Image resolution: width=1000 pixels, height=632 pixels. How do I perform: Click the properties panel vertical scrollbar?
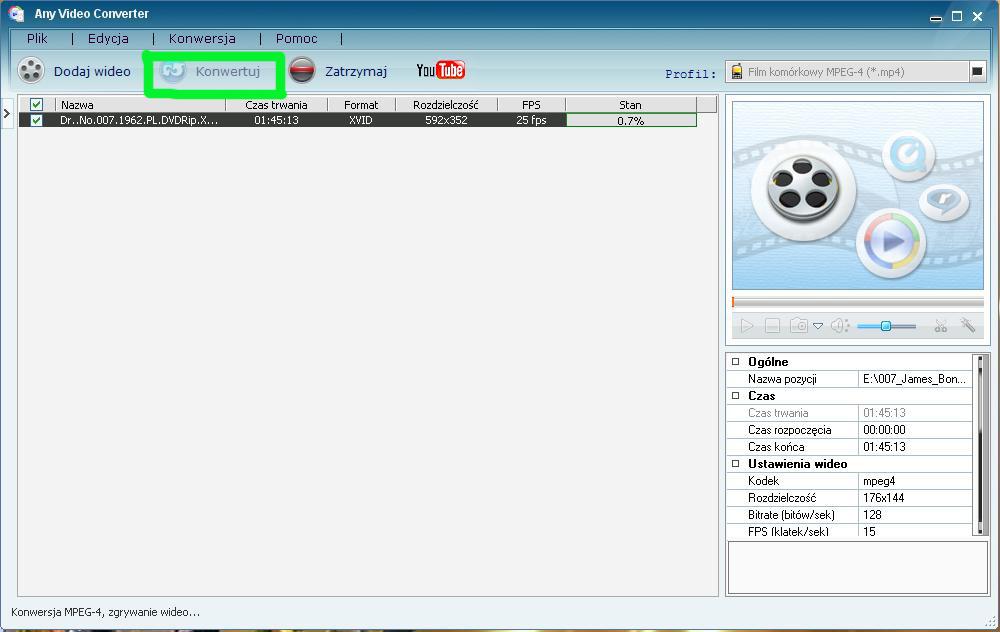click(x=980, y=445)
